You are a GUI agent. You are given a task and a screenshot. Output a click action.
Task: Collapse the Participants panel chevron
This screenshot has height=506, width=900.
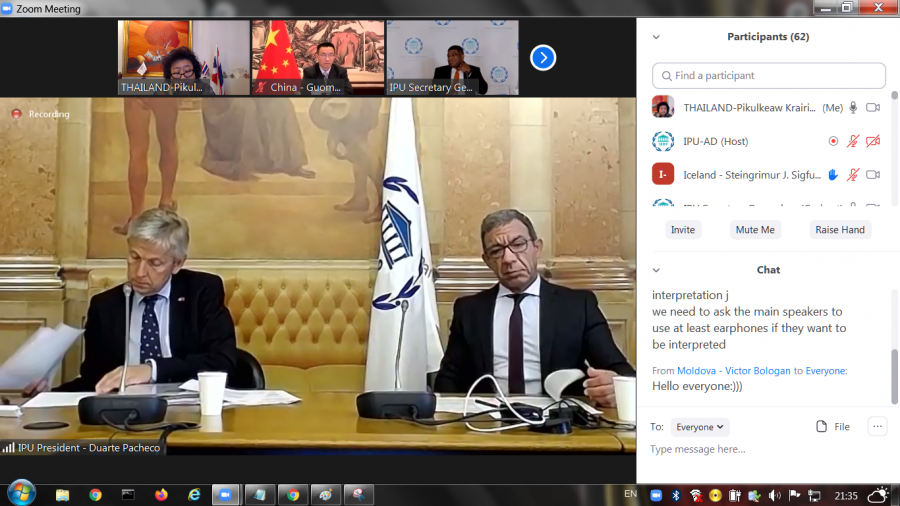click(x=657, y=37)
